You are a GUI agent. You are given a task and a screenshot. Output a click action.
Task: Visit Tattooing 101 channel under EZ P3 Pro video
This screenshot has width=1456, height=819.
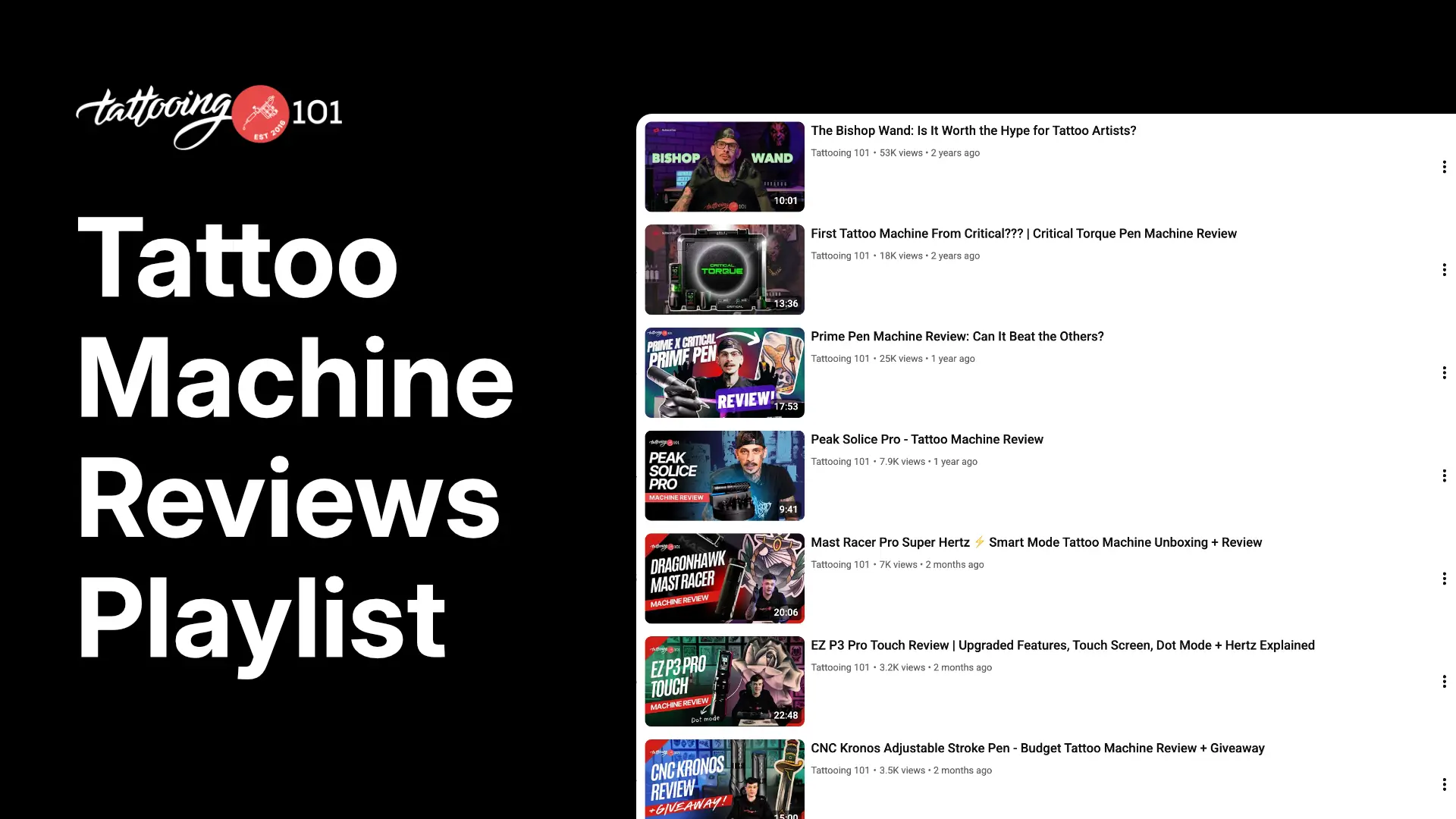tap(840, 667)
